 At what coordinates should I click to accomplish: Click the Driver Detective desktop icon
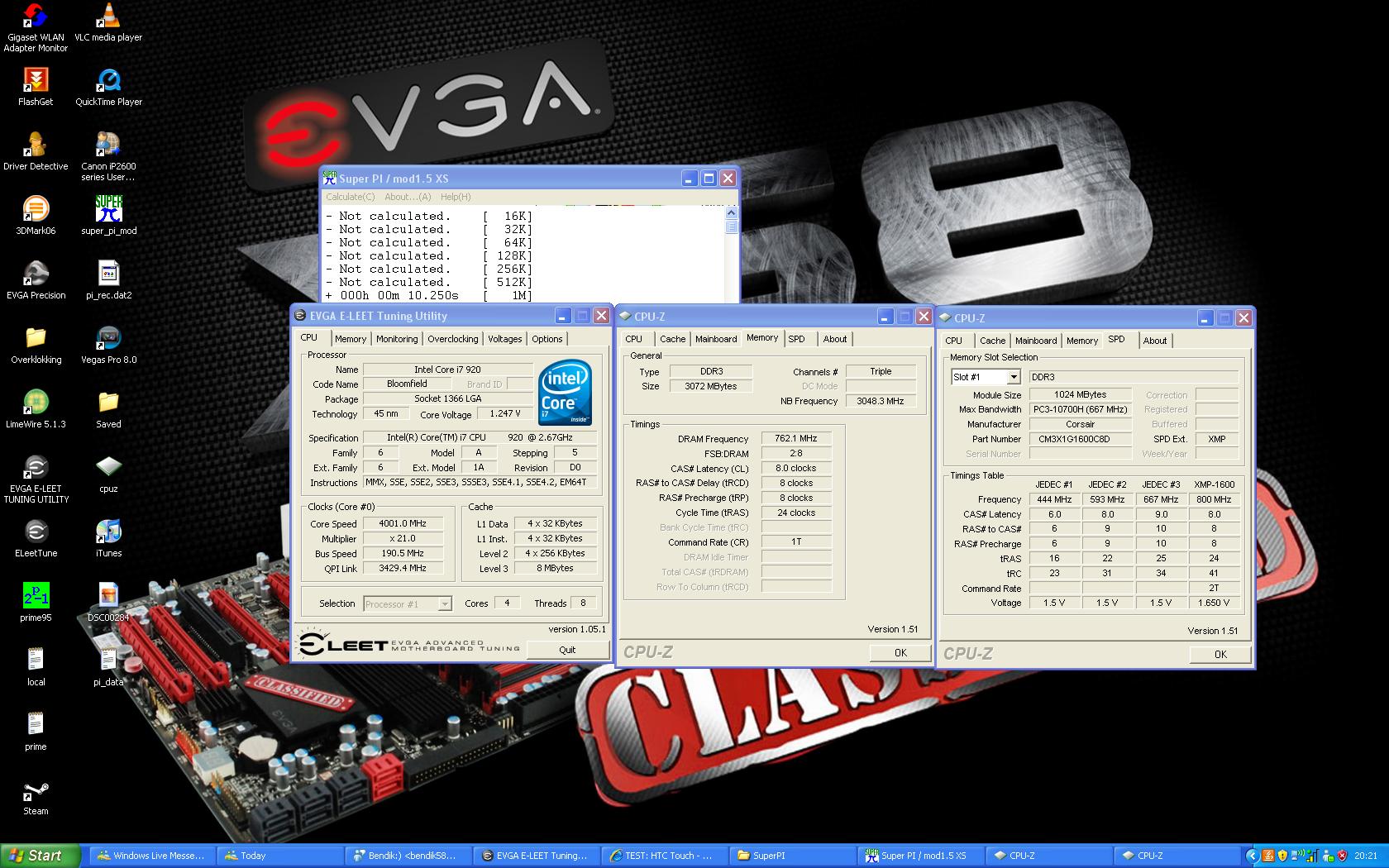point(36,151)
